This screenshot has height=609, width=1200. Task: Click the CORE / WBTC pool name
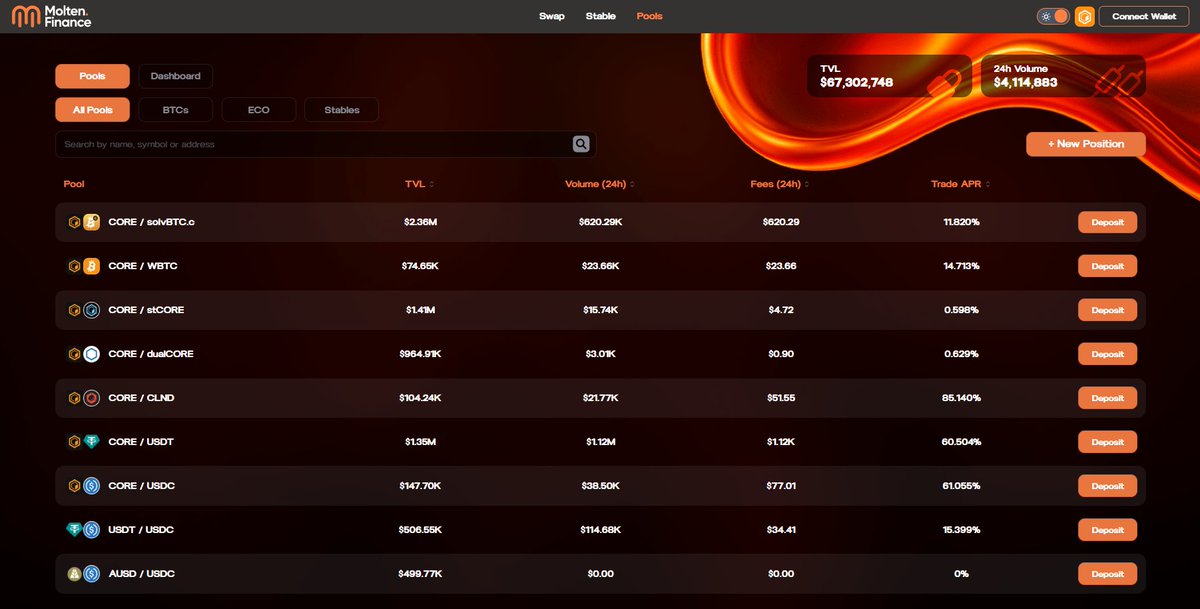(143, 266)
